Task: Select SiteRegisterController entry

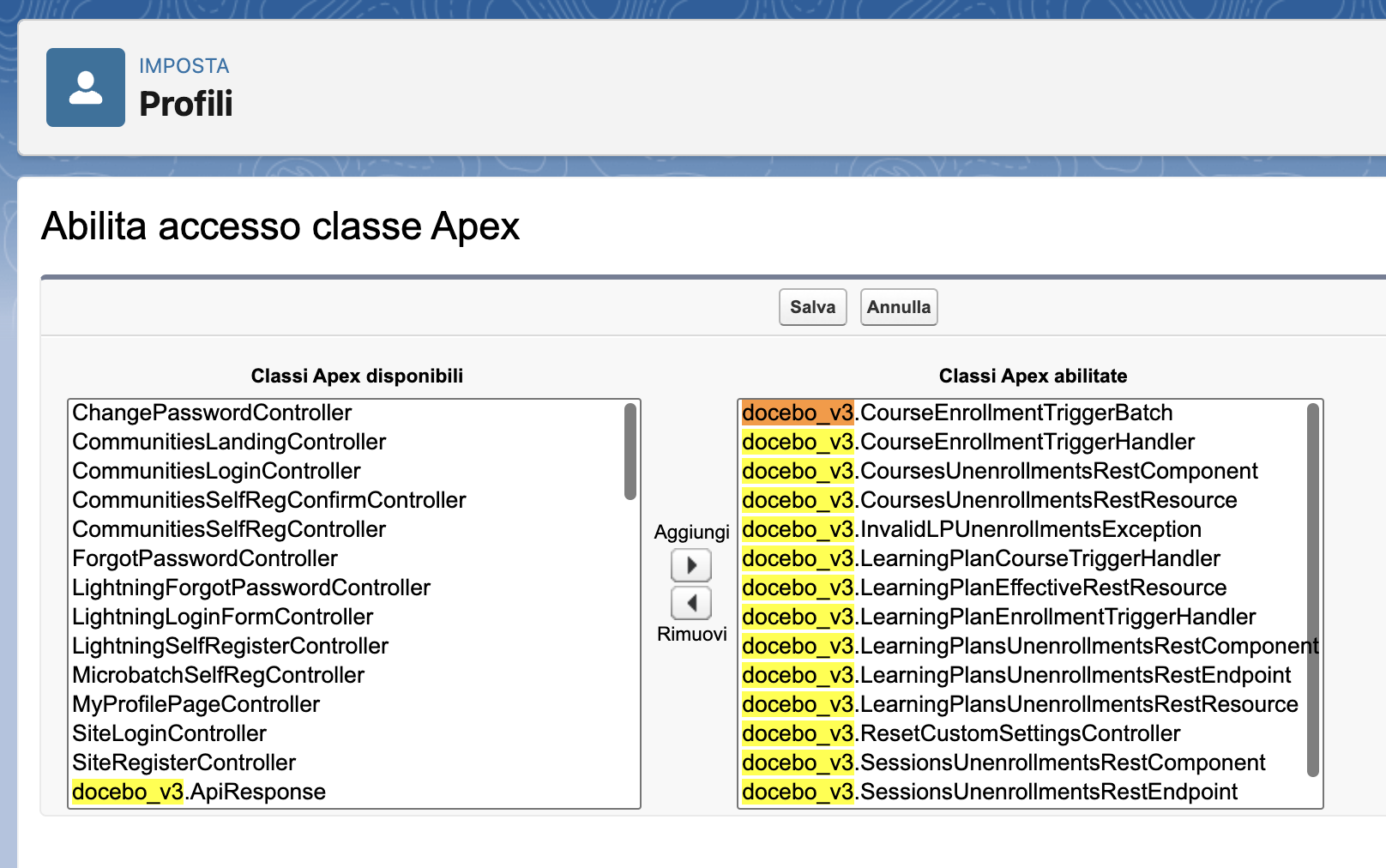Action: (x=184, y=763)
